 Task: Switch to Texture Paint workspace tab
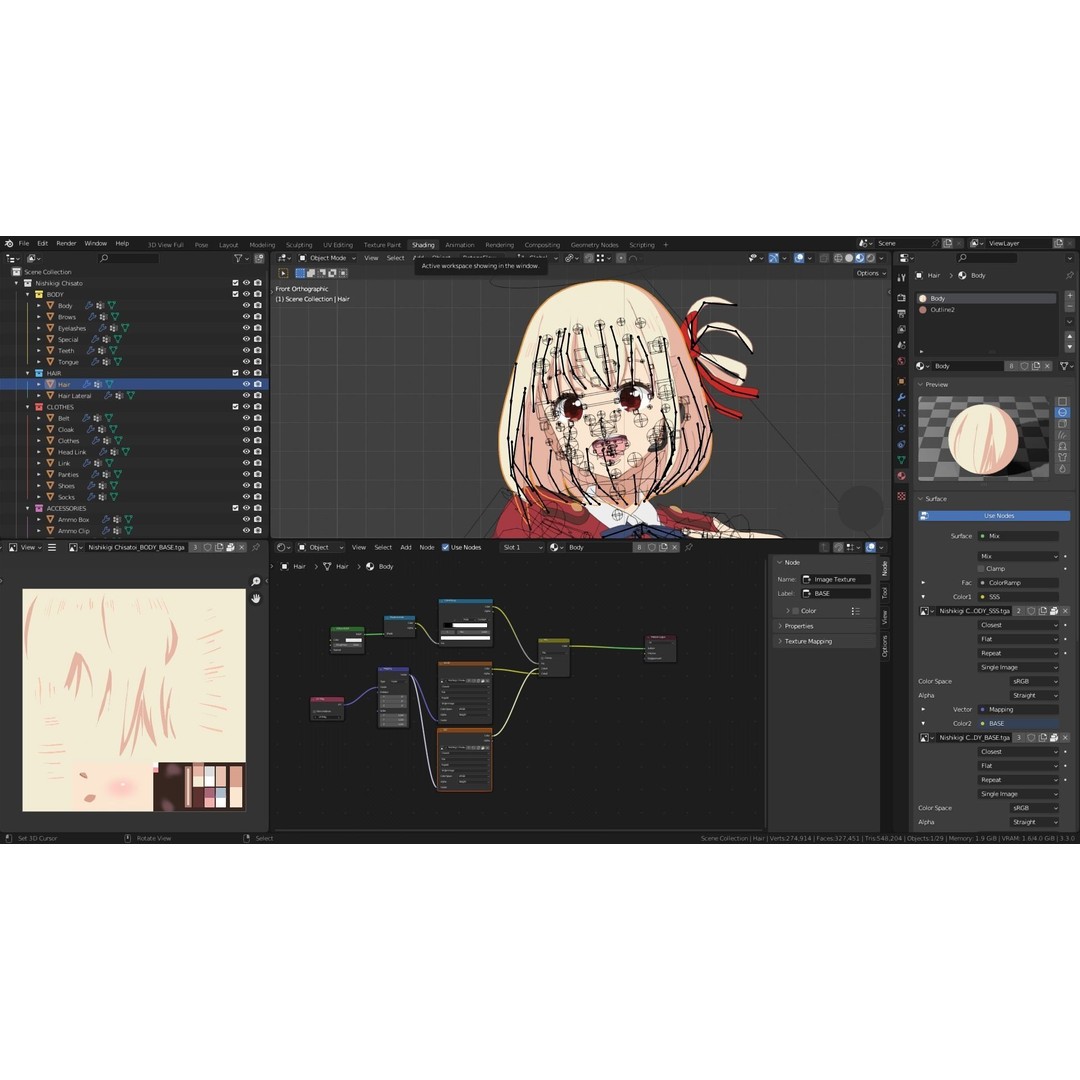[x=382, y=245]
